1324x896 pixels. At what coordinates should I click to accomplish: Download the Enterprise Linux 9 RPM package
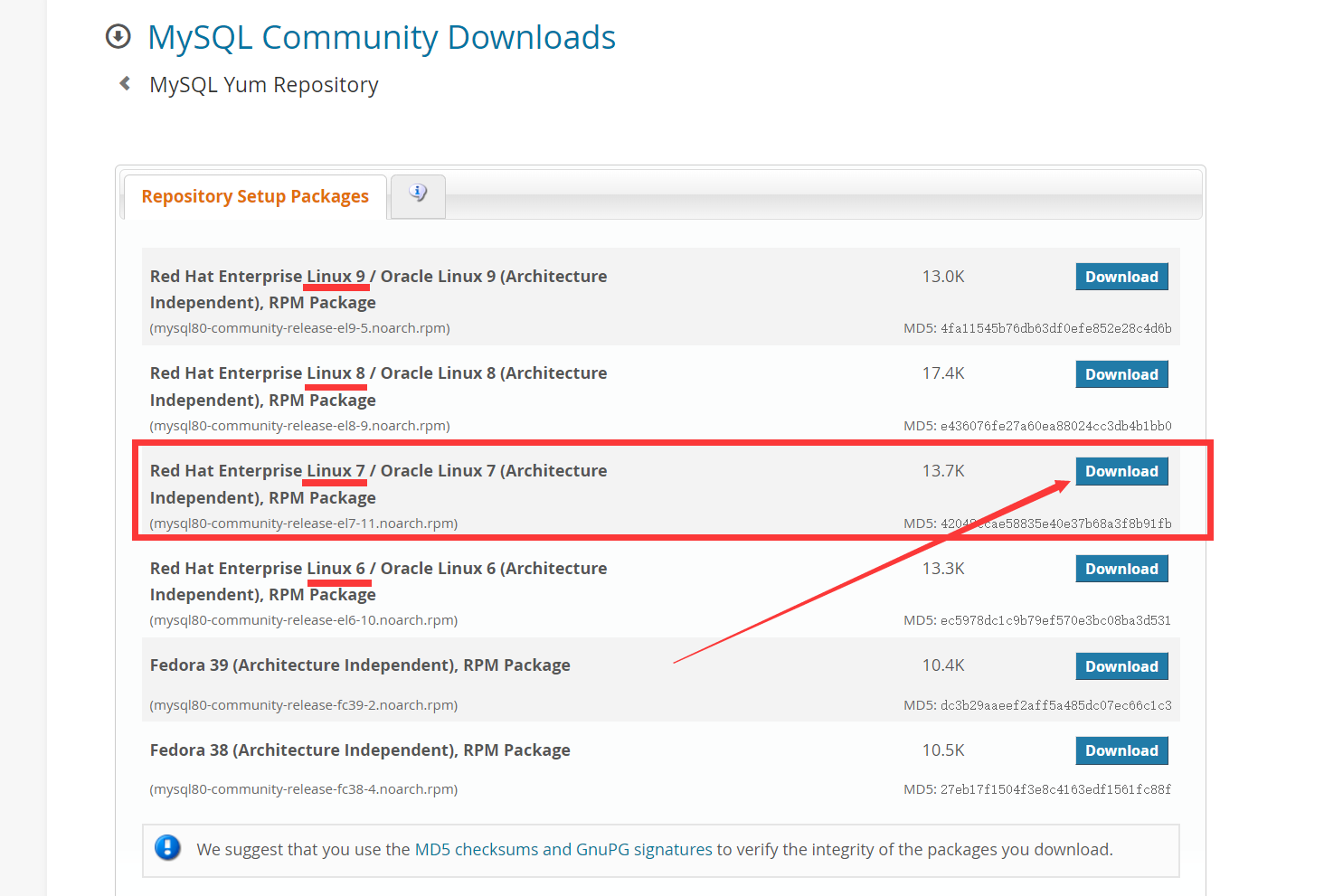click(1121, 277)
